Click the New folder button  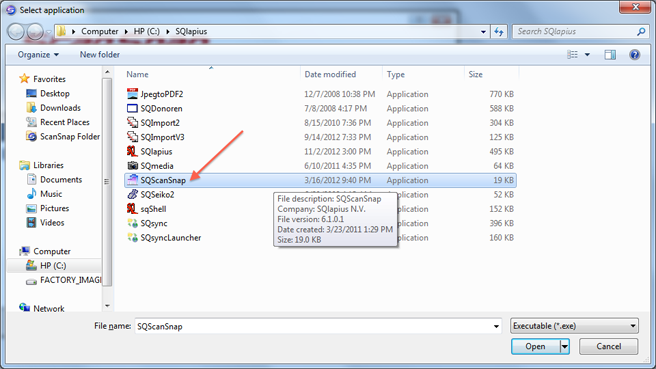point(100,54)
